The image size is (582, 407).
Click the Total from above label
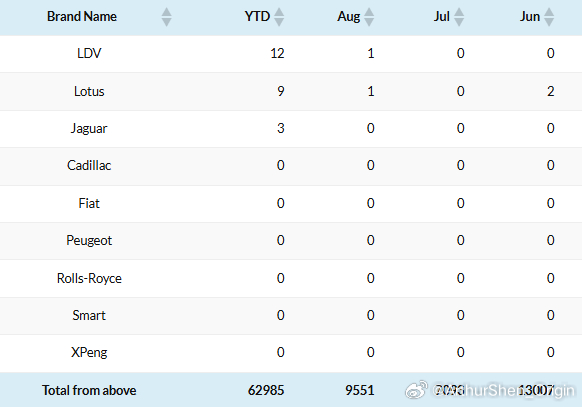89,390
